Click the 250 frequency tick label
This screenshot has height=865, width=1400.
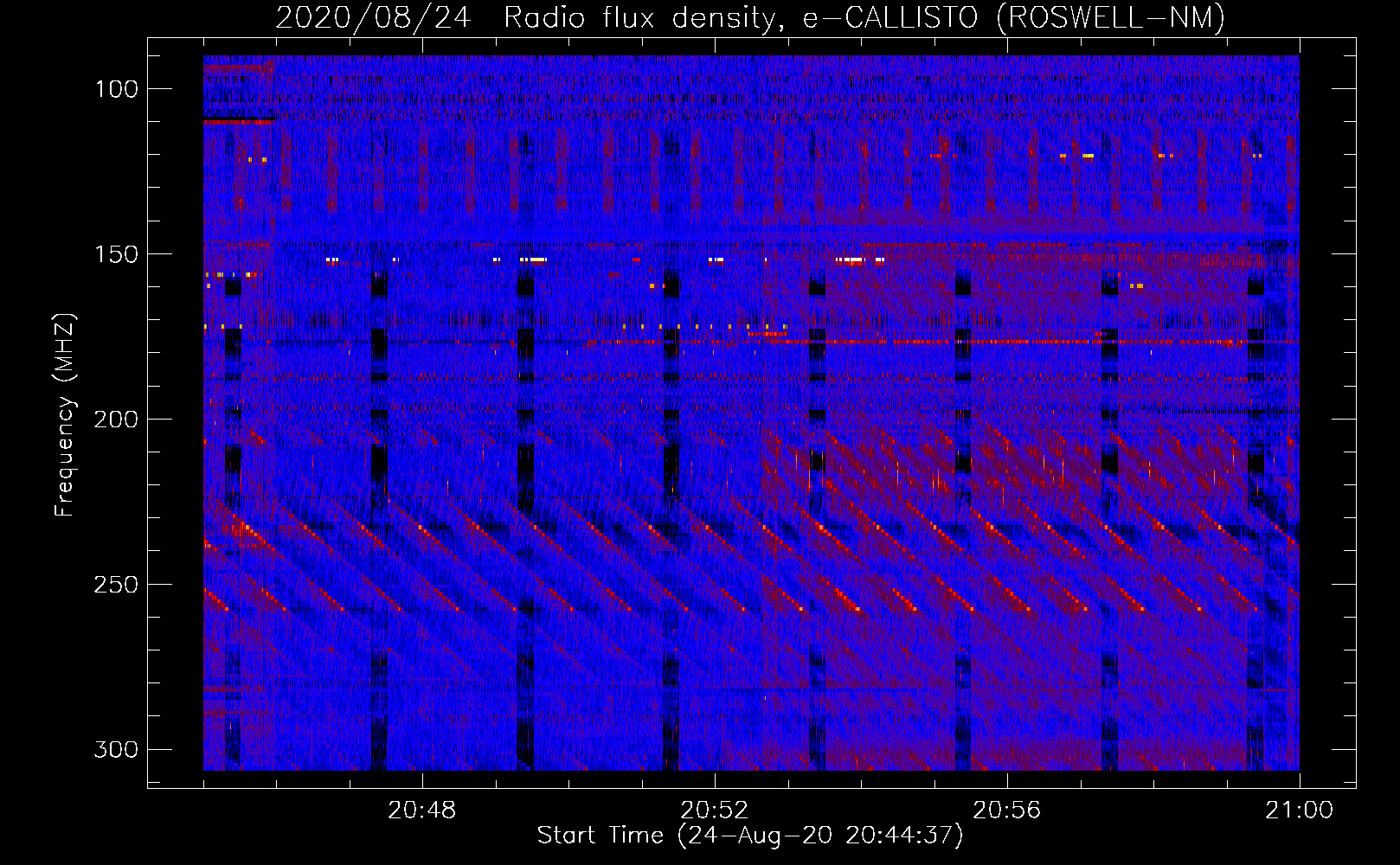[116, 585]
